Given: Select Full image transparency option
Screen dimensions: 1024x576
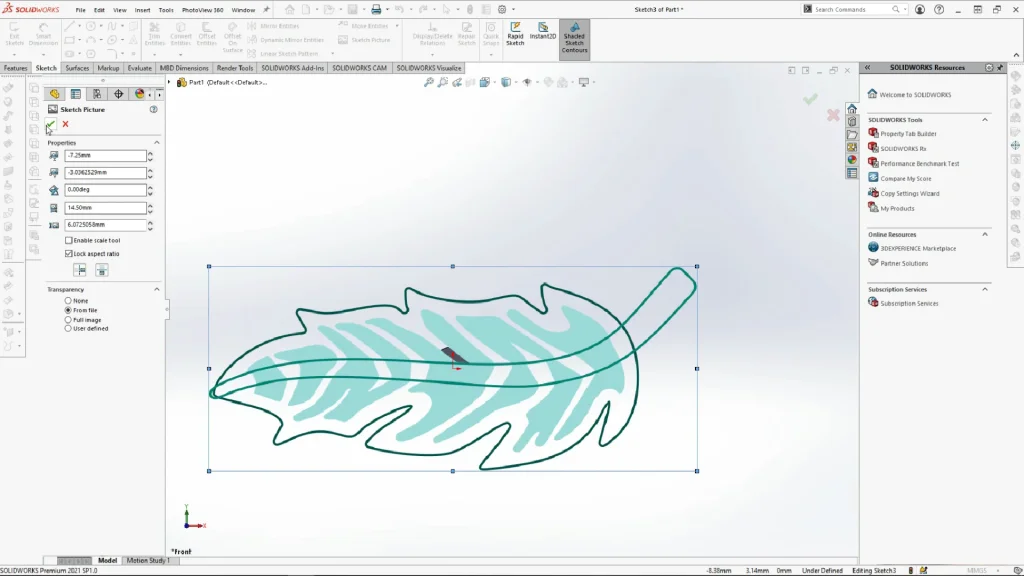Looking at the screenshot, I should (68, 319).
